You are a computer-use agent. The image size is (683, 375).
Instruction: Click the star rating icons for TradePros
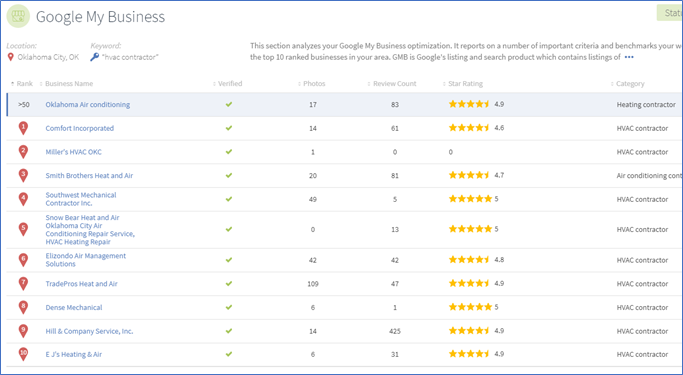tap(470, 284)
